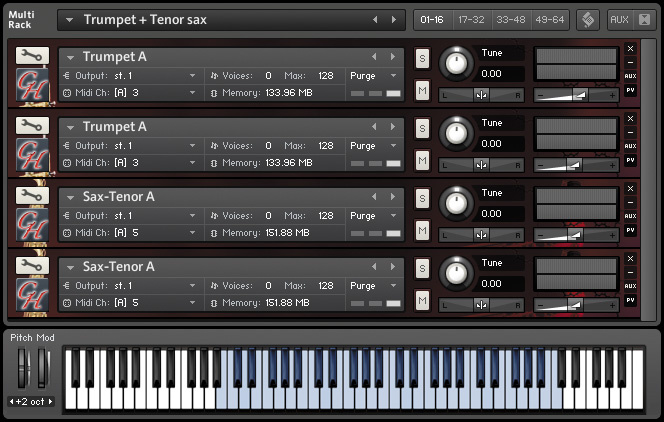Go to previous preset on first Sax-Tenor A

click(x=374, y=196)
